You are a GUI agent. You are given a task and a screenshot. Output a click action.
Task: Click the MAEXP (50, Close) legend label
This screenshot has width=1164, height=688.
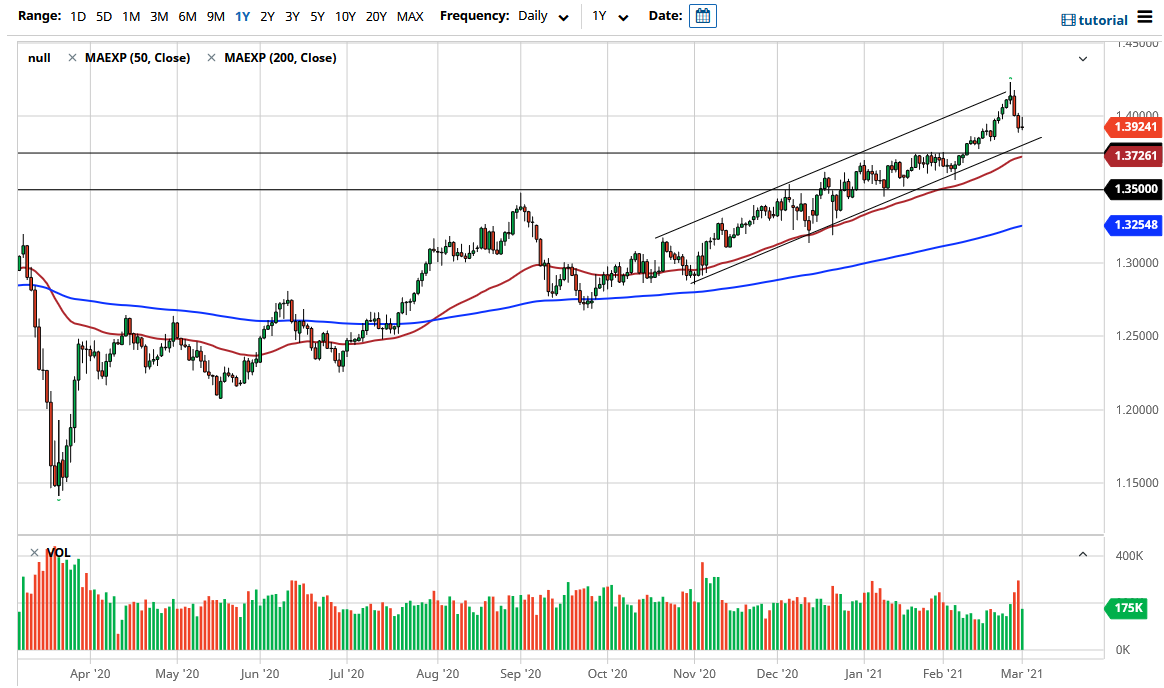pyautogui.click(x=137, y=58)
